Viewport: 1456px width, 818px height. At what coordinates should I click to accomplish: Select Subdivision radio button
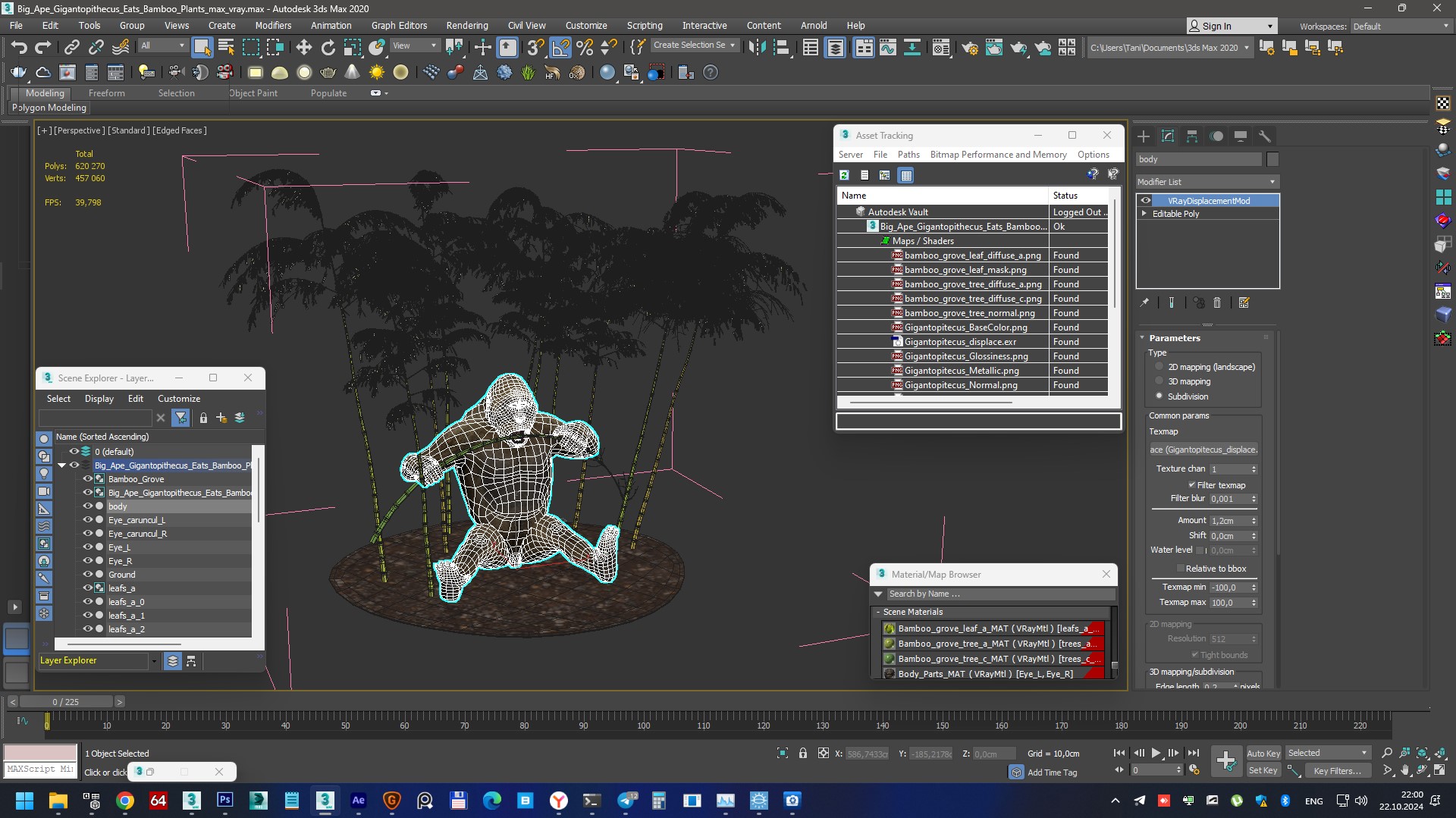tap(1159, 396)
